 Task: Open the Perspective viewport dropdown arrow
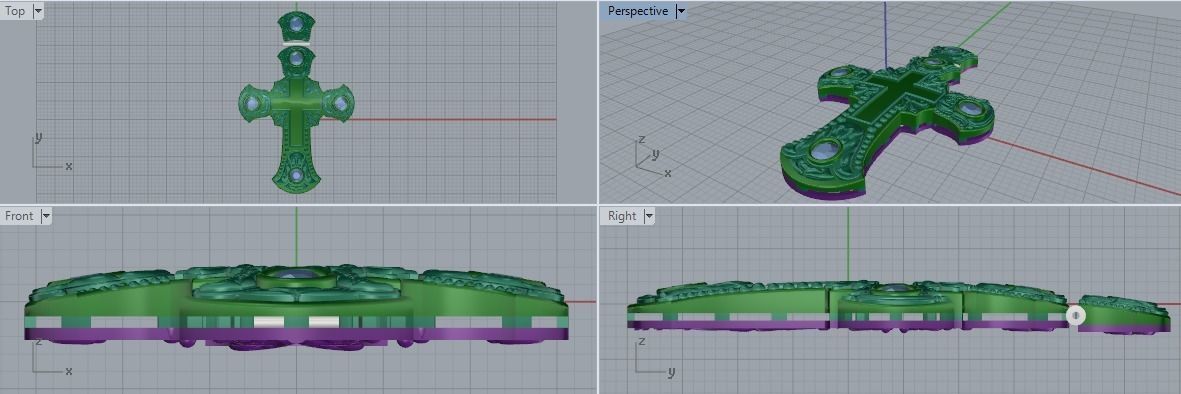click(x=681, y=11)
